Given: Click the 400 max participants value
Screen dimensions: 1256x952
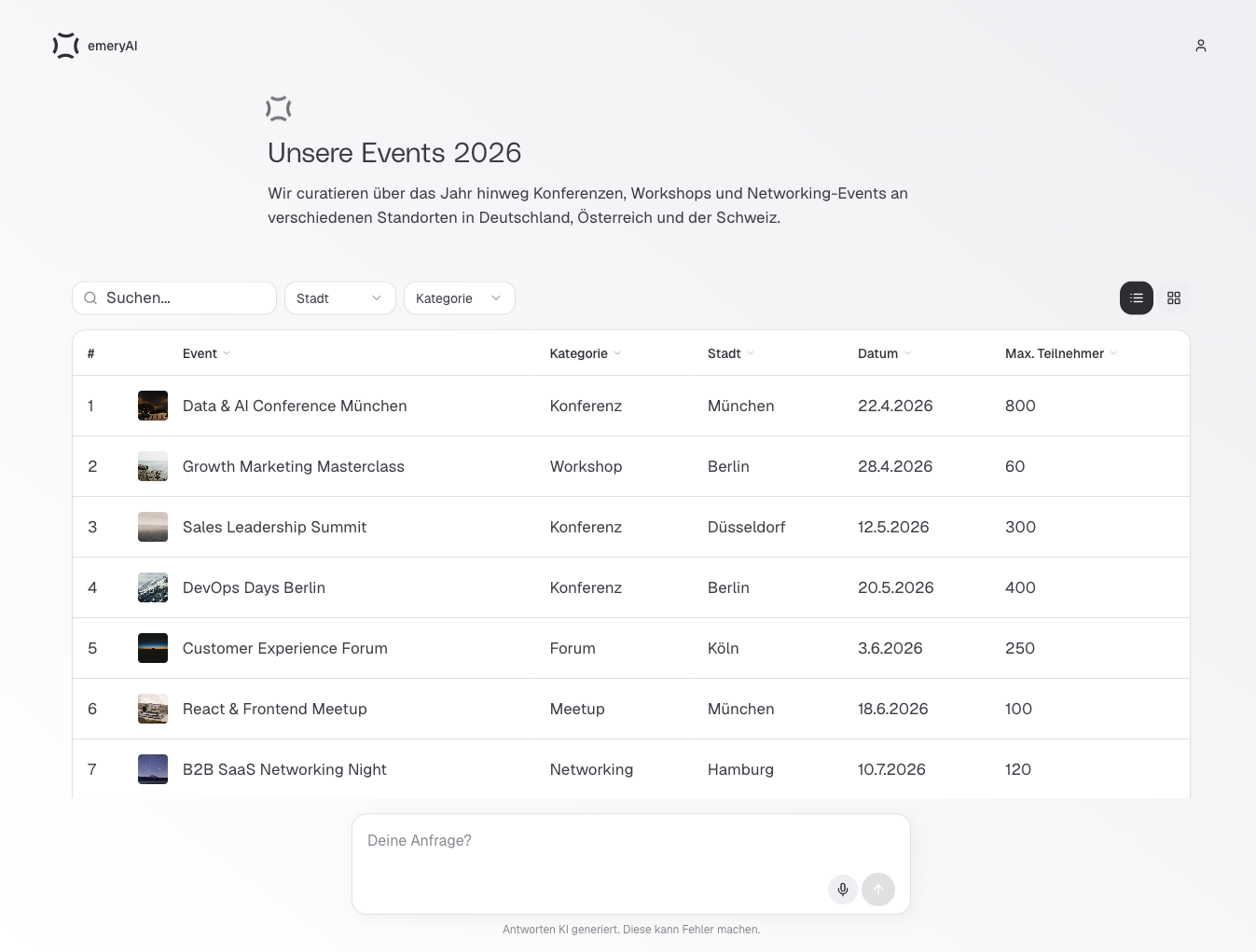Looking at the screenshot, I should tap(1020, 587).
